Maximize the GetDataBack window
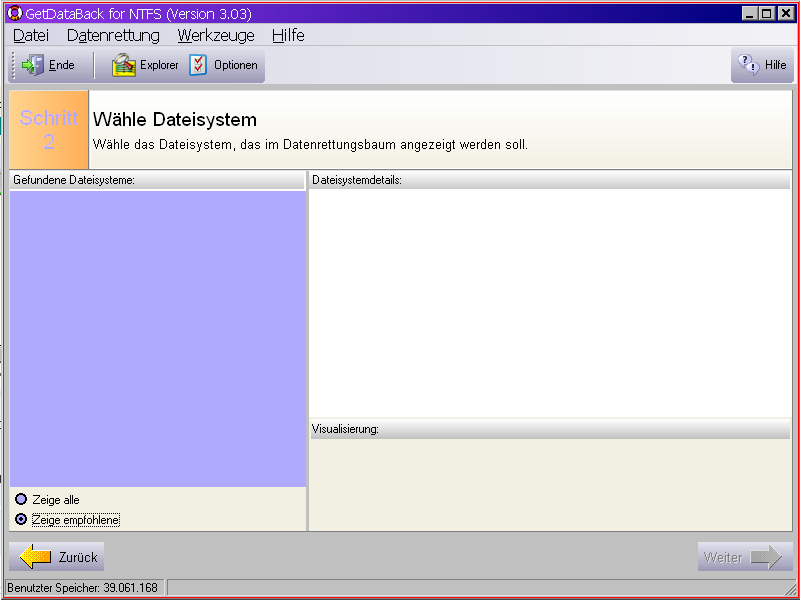Viewport: 800px width, 600px height. tap(767, 14)
